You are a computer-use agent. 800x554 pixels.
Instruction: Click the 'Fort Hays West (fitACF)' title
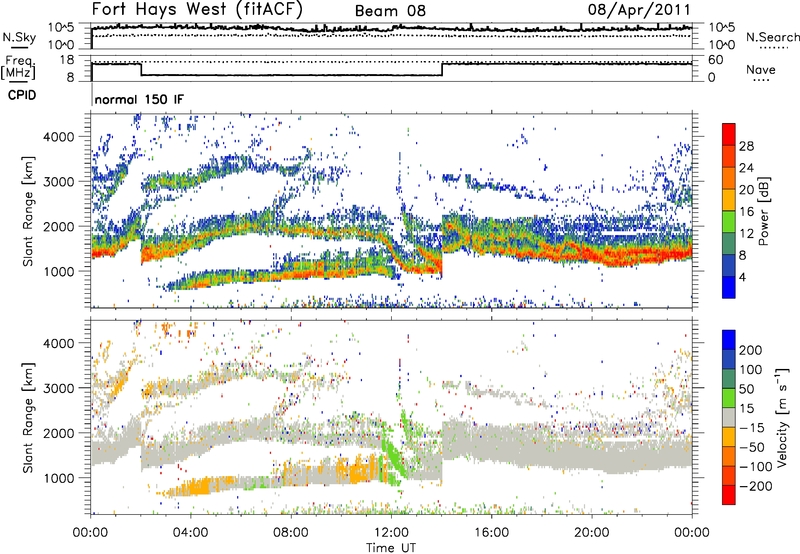197,10
